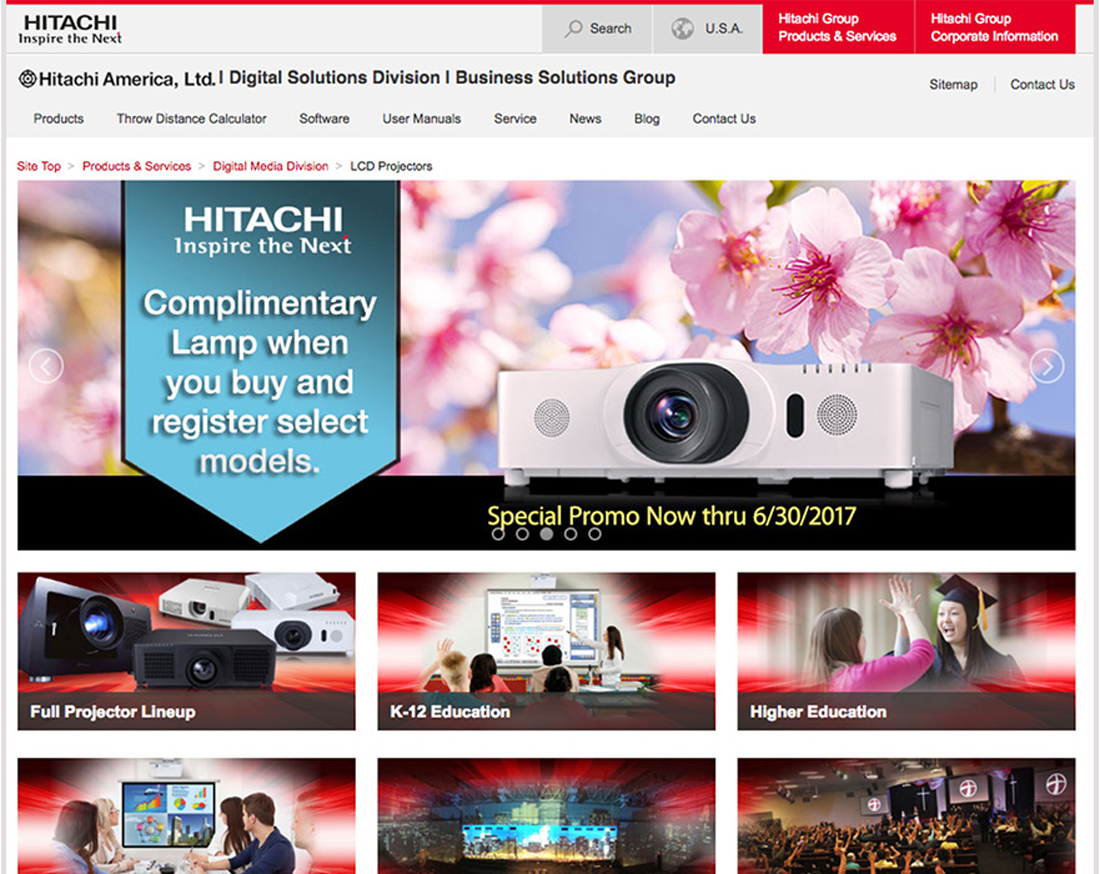Click the Complimentary Lamp promo banner

click(x=260, y=361)
